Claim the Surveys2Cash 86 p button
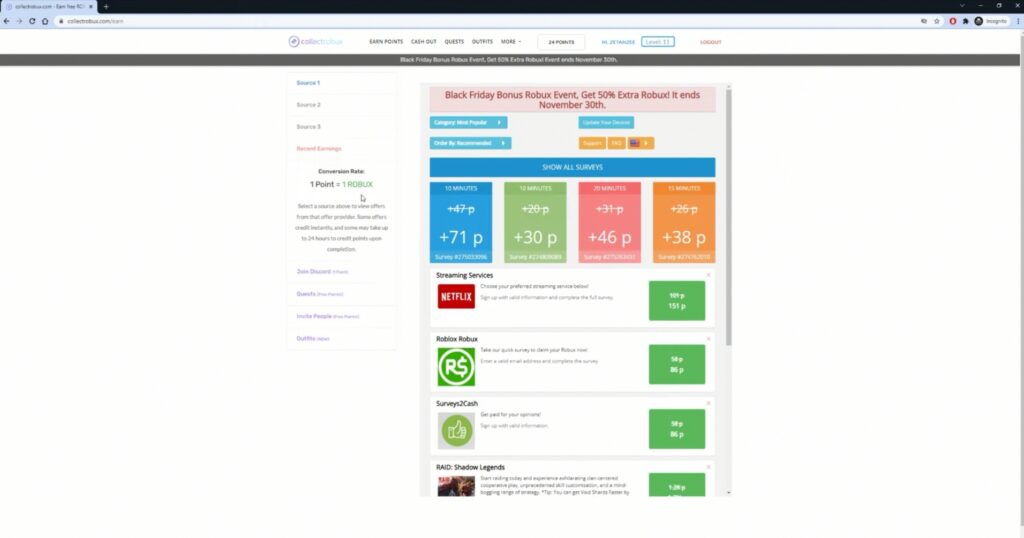Image resolution: width=1024 pixels, height=538 pixels. pyautogui.click(x=677, y=429)
